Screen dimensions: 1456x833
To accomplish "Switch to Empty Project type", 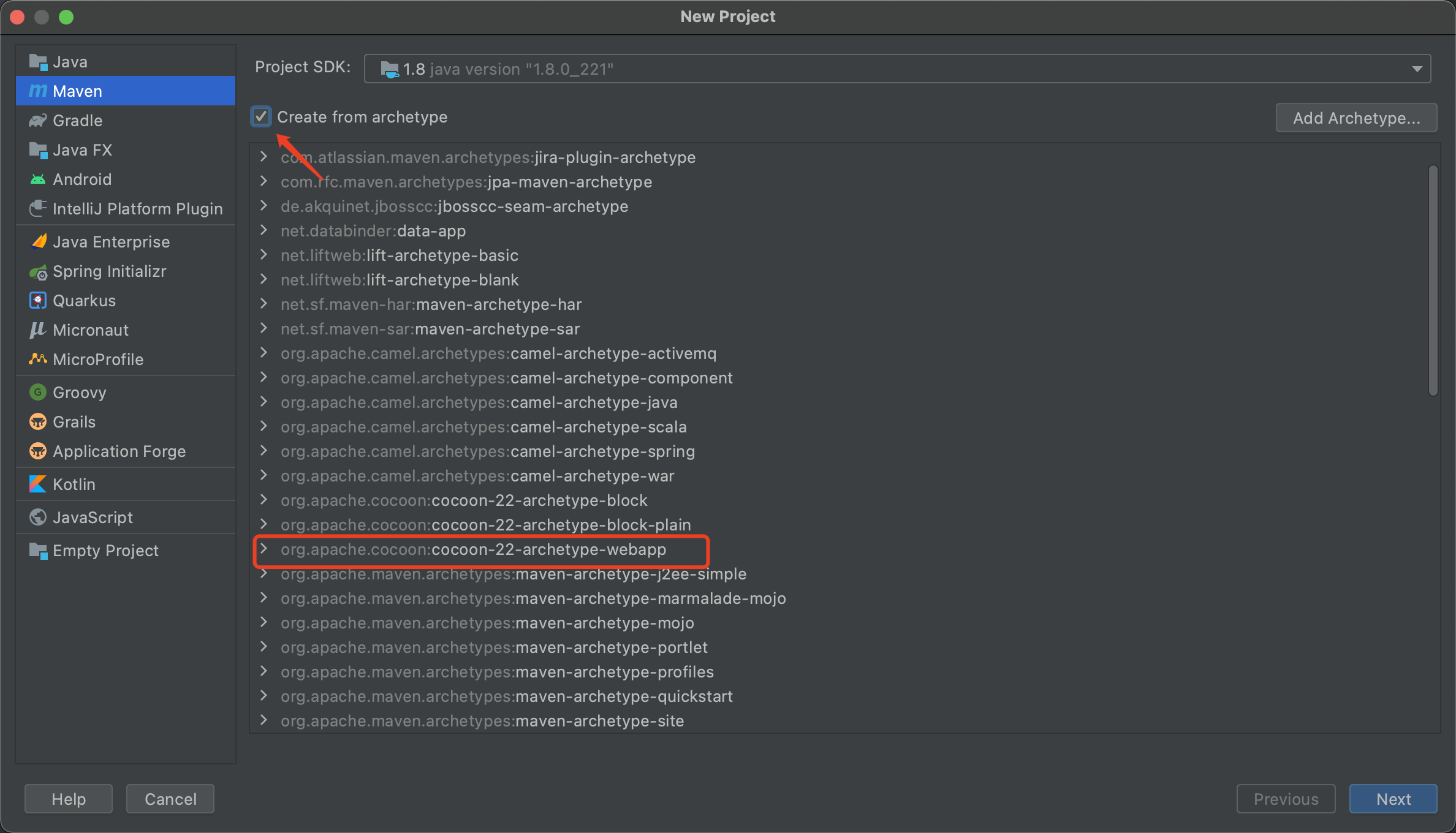I will [x=105, y=551].
